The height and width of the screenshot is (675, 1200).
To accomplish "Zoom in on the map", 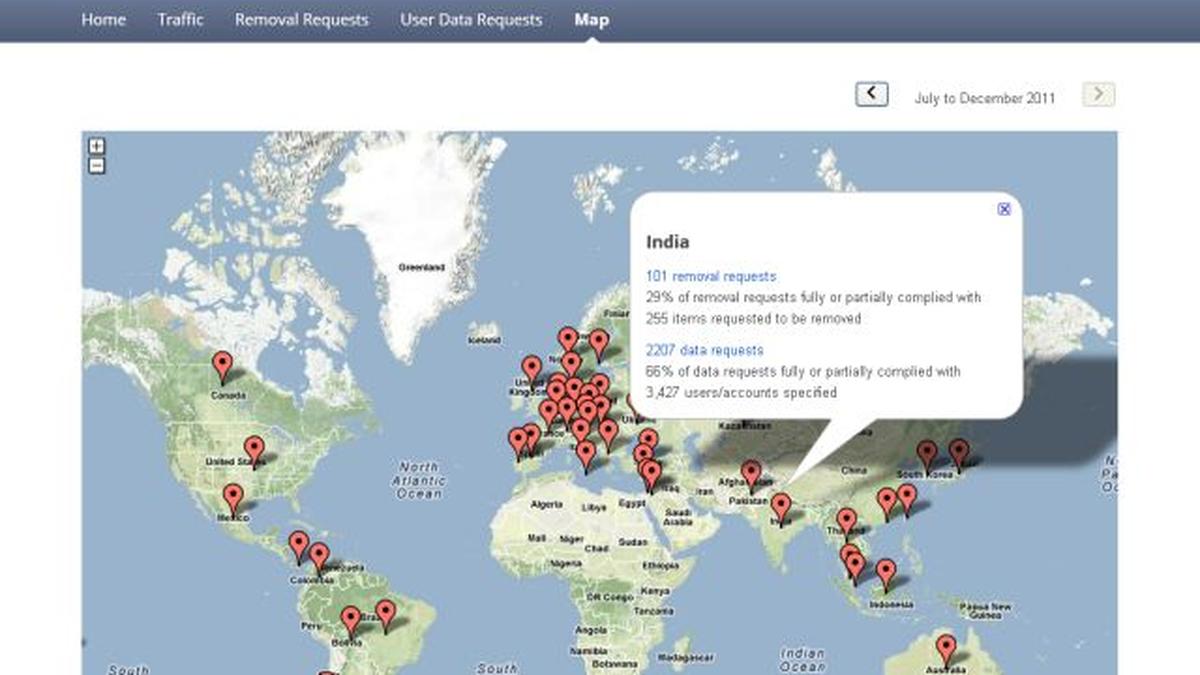I will pyautogui.click(x=97, y=147).
